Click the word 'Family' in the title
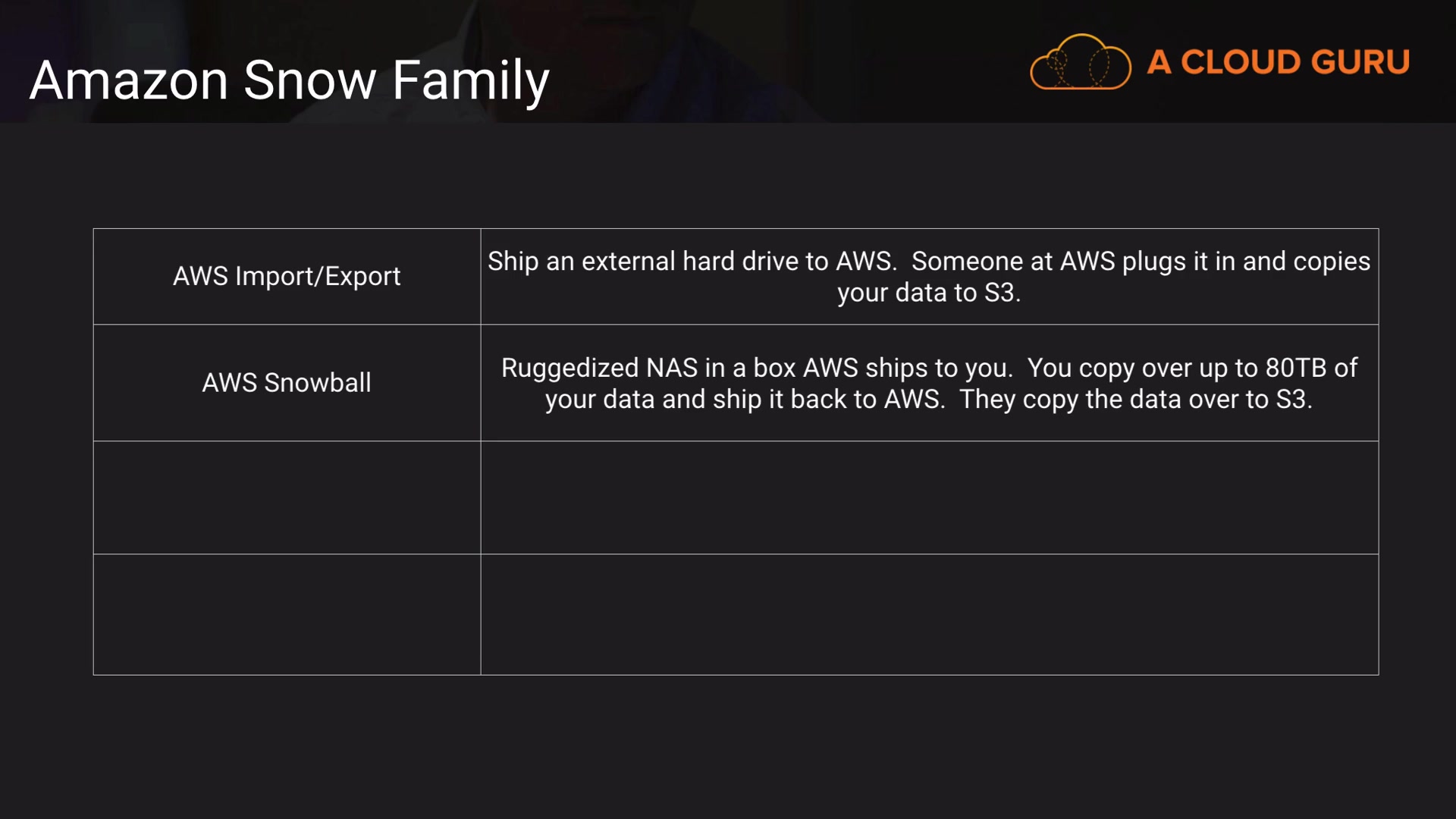Image resolution: width=1456 pixels, height=819 pixels. click(x=470, y=80)
